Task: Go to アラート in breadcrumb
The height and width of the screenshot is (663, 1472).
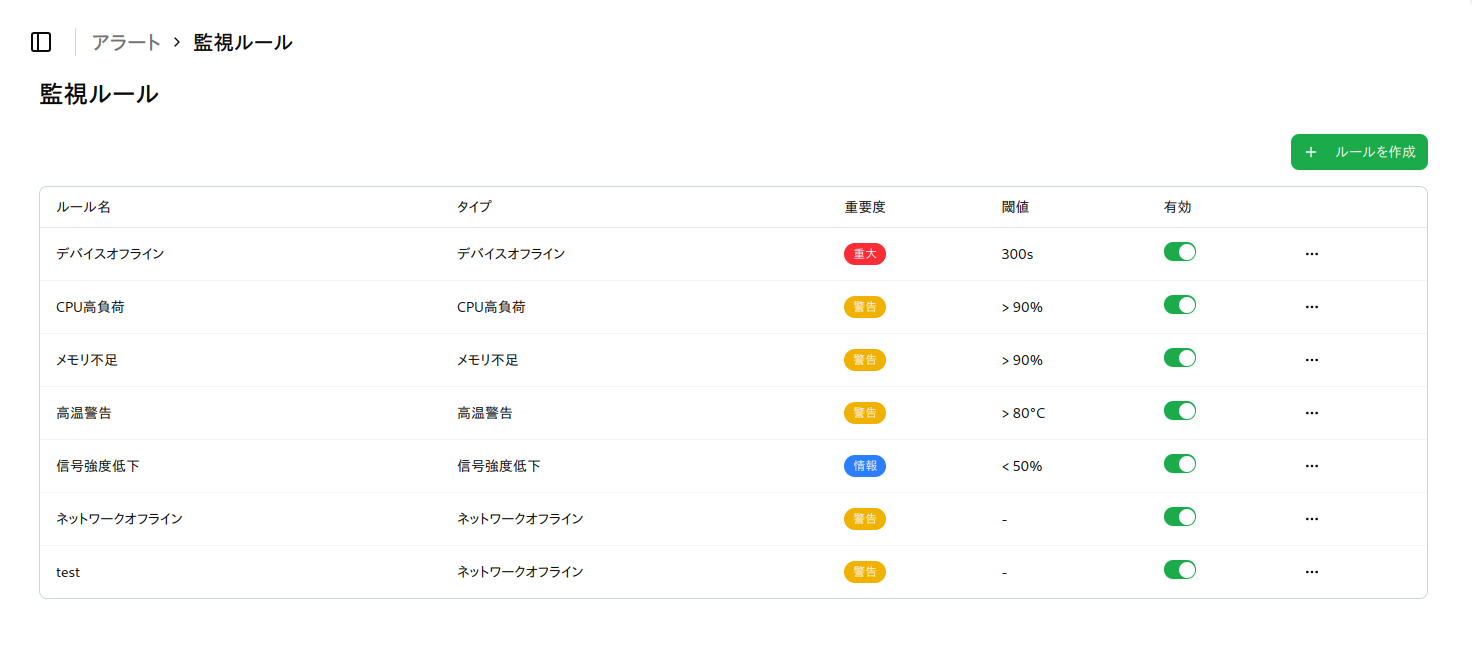Action: tap(126, 42)
